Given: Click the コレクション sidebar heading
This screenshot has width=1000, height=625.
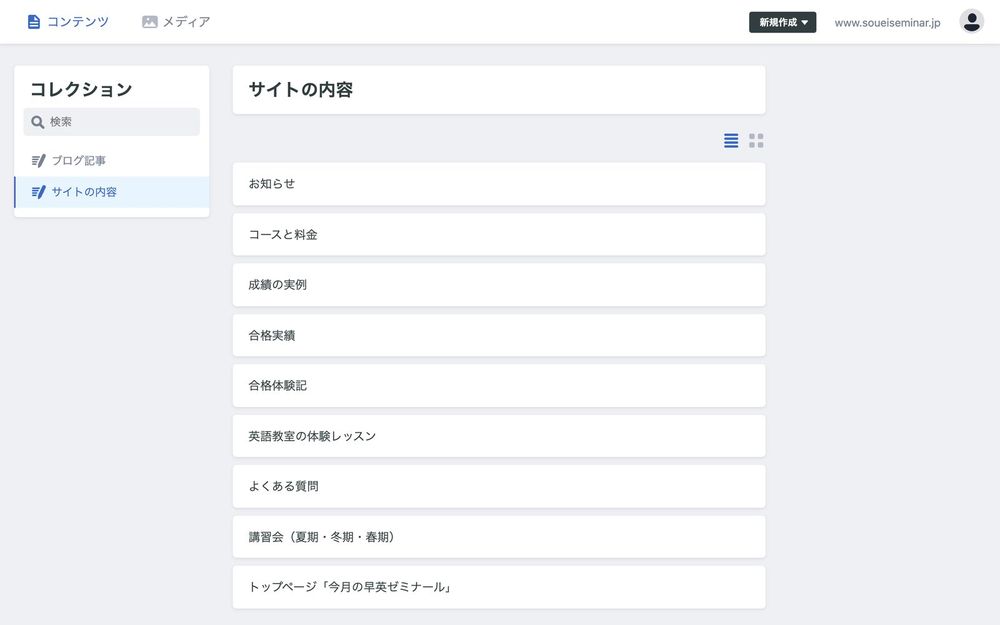Looking at the screenshot, I should [81, 89].
